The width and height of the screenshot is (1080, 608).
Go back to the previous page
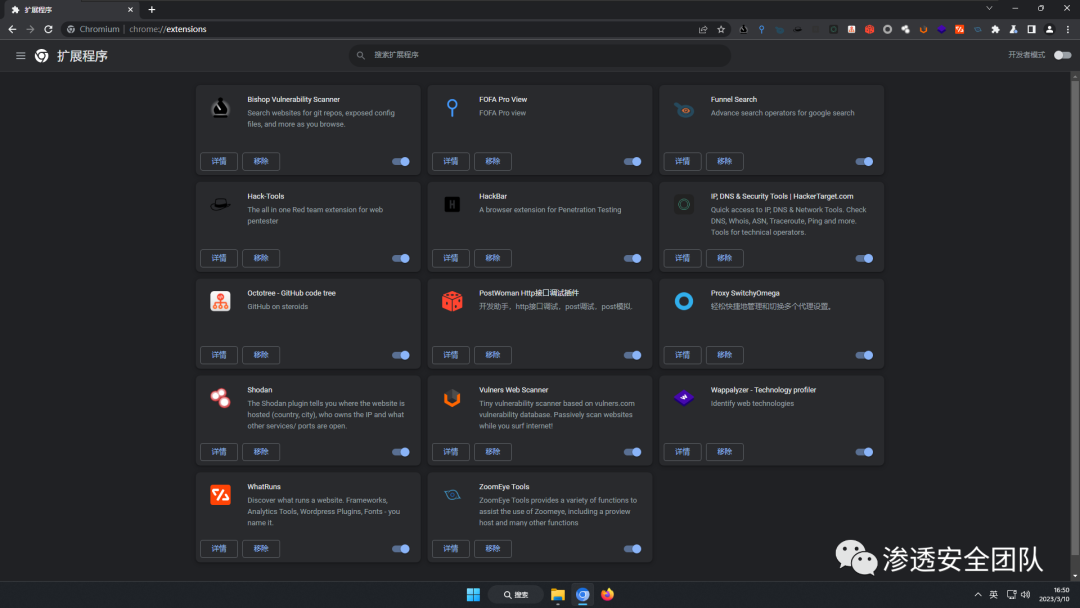(x=12, y=30)
